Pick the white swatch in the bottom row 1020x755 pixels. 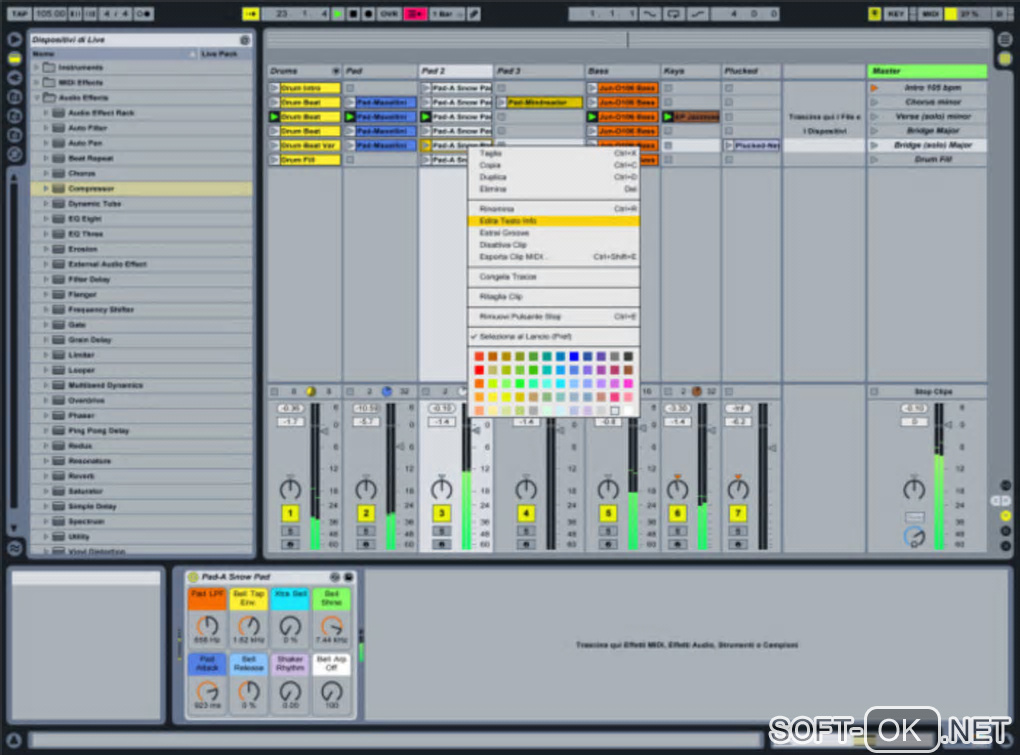(628, 410)
